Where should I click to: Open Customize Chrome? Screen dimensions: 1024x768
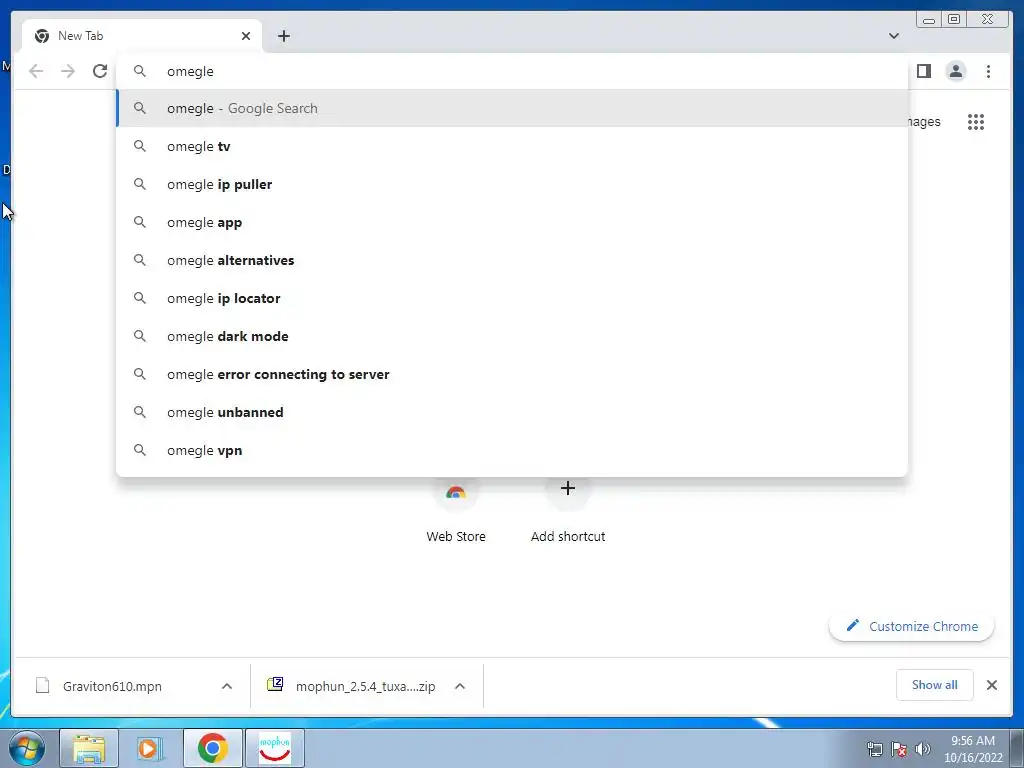pyautogui.click(x=912, y=626)
